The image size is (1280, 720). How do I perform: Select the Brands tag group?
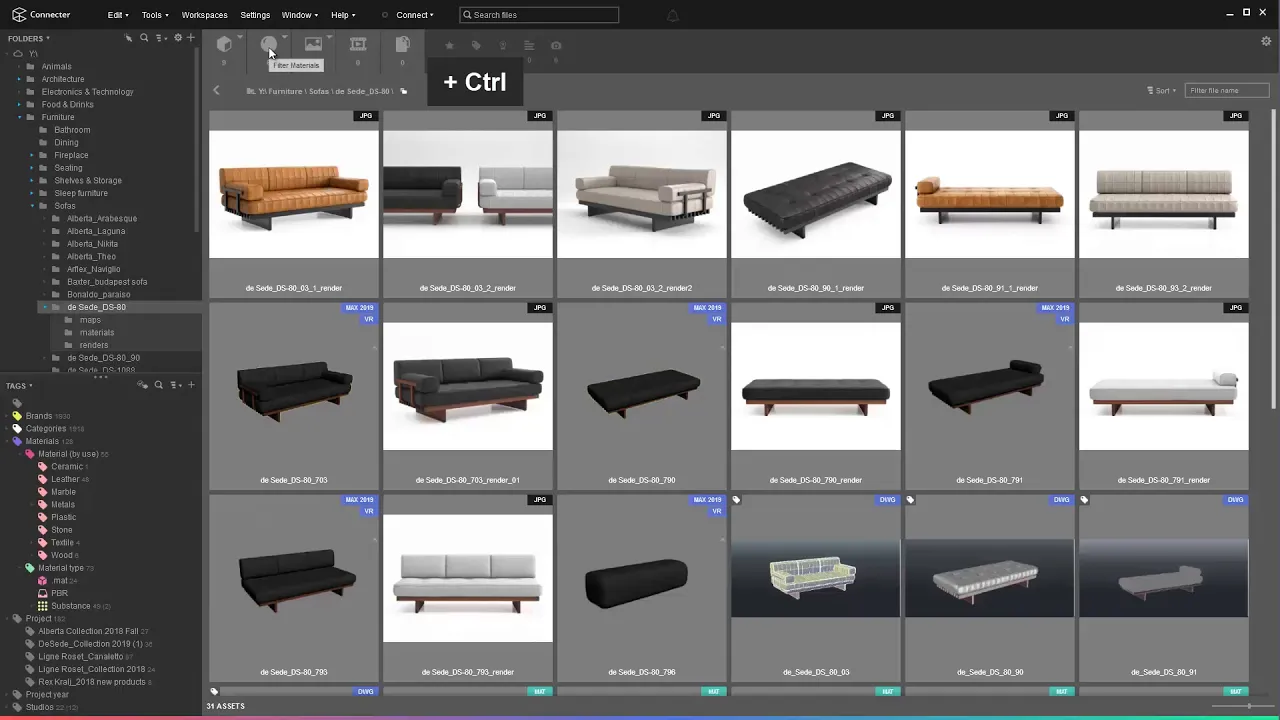click(39, 416)
